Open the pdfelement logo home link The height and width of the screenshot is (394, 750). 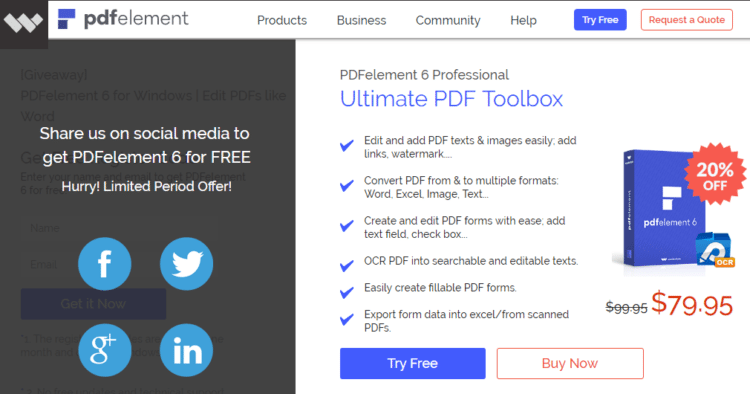coord(123,19)
